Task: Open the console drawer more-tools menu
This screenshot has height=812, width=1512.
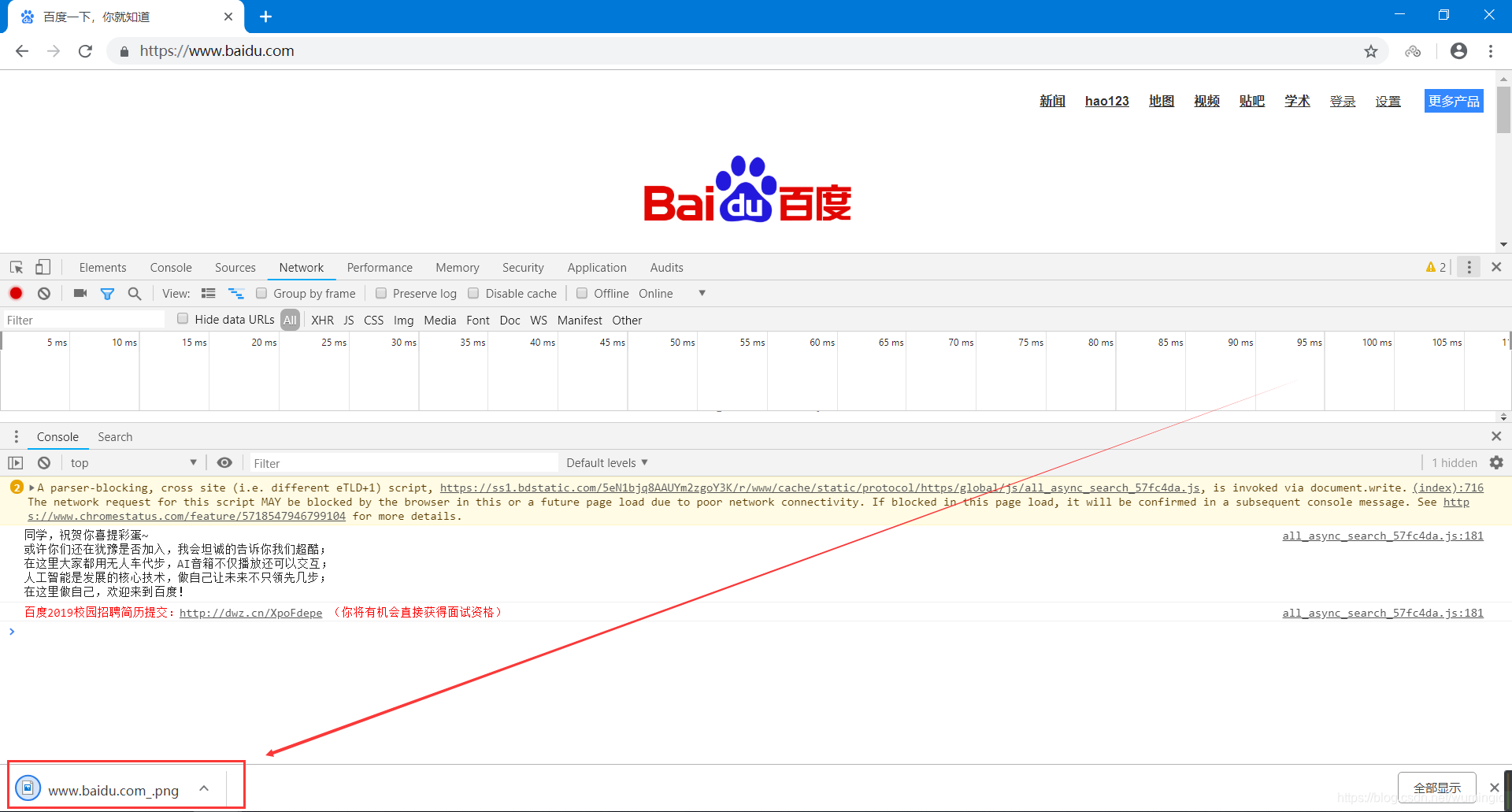Action: (x=16, y=436)
